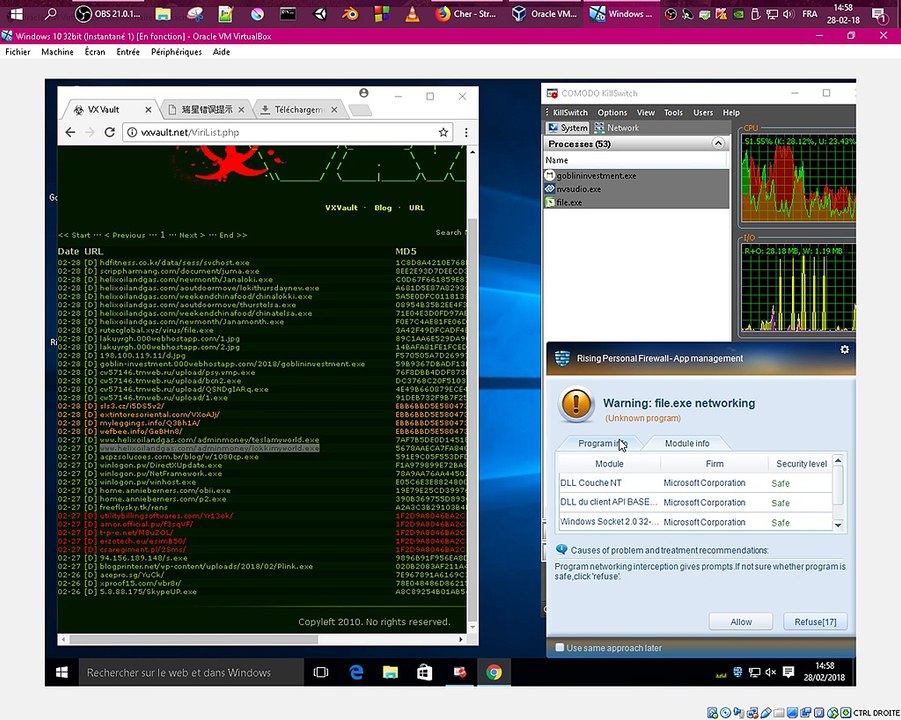Open the Oracle VM taskbar item
Screen dimensions: 901x720
(x=545, y=13)
